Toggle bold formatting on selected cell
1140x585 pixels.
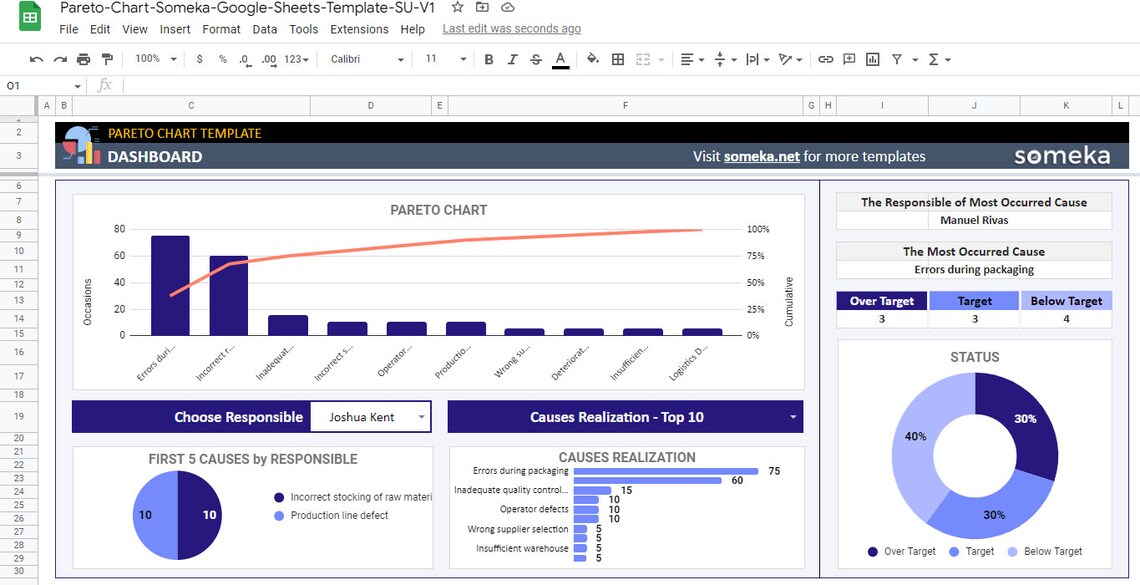coord(488,59)
